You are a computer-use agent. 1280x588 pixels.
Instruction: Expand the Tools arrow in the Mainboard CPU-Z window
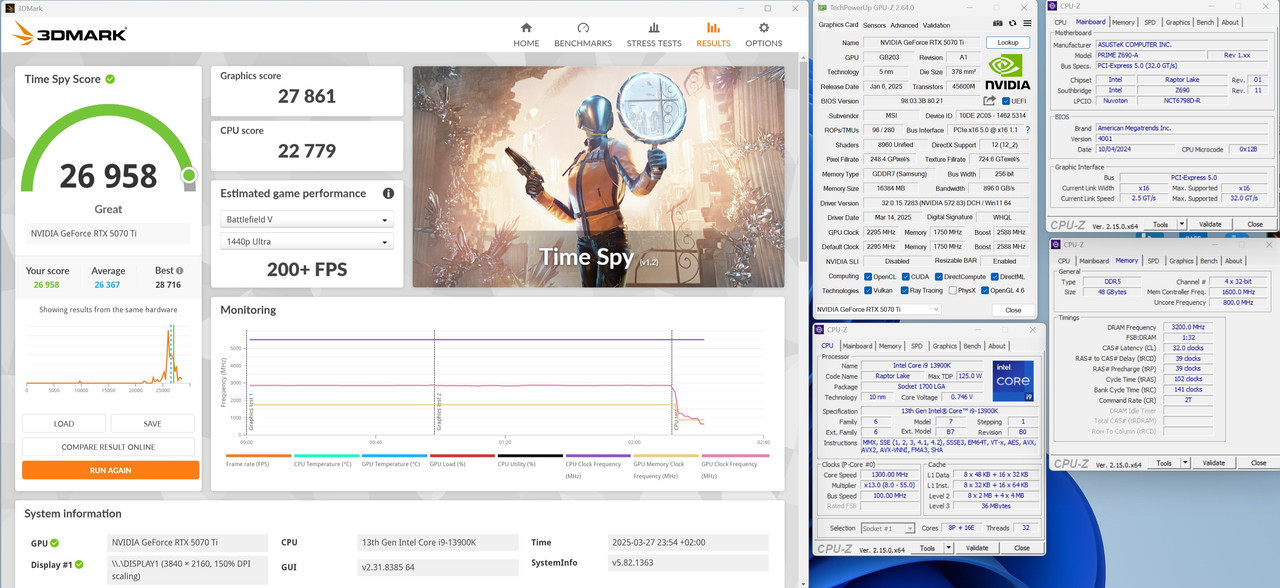[x=1184, y=224]
